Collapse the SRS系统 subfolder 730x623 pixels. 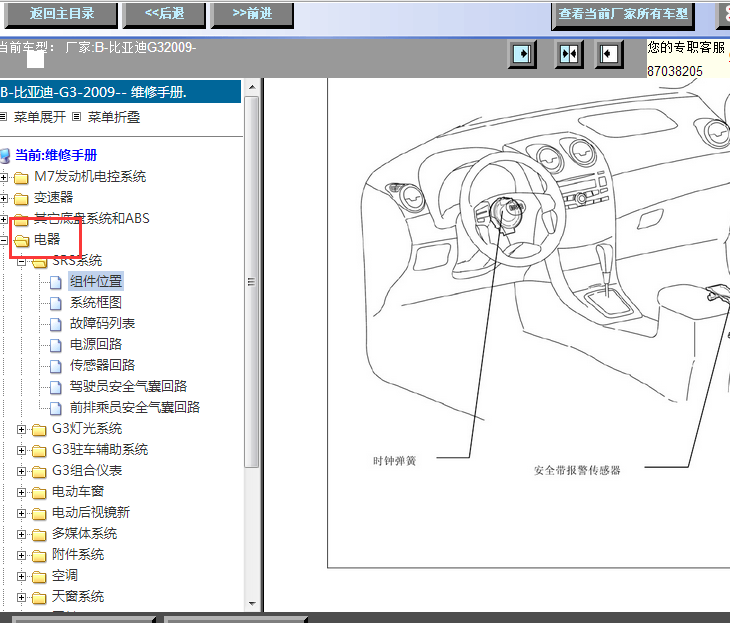coord(21,262)
